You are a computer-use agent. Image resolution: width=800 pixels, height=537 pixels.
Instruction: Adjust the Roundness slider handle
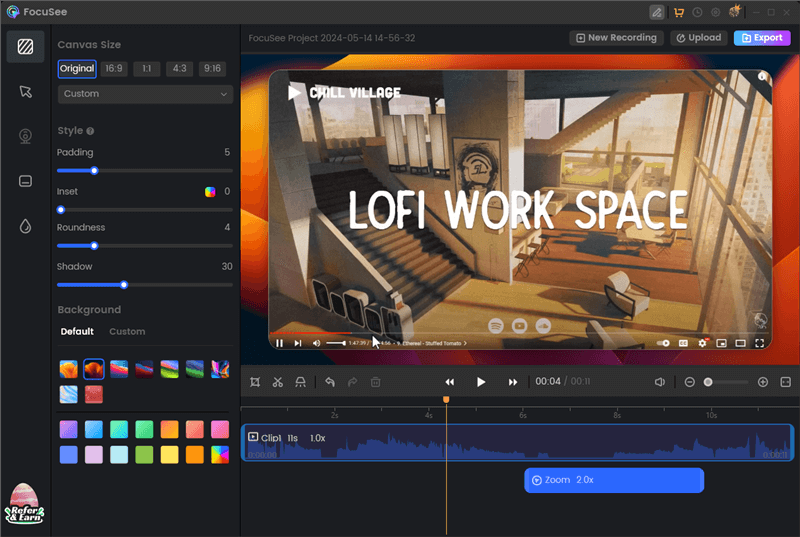click(94, 246)
